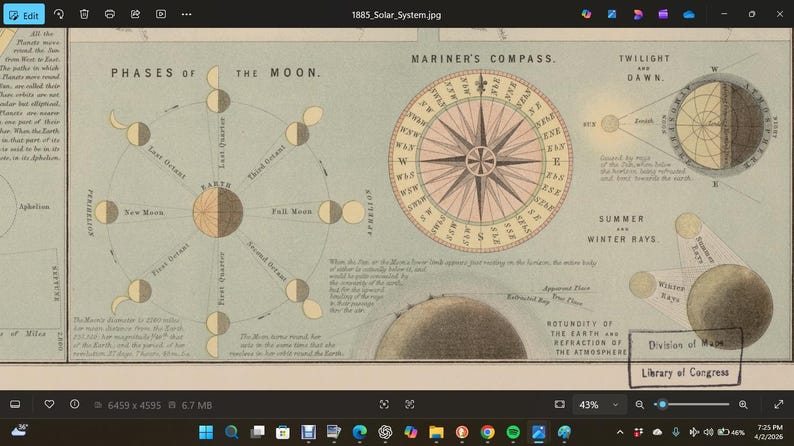
Task: Open the volume speaker tray icon
Action: tap(708, 432)
